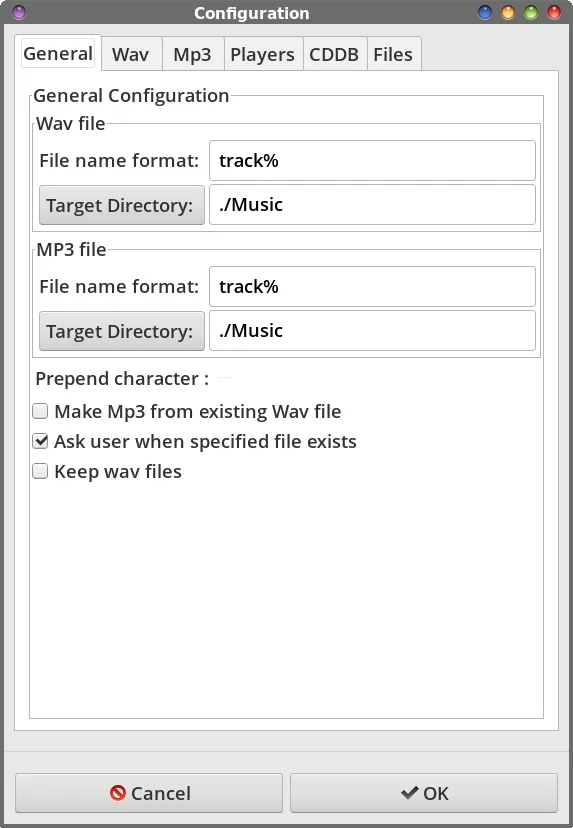573x828 pixels.
Task: Open the CDDB tab
Action: coord(334,54)
